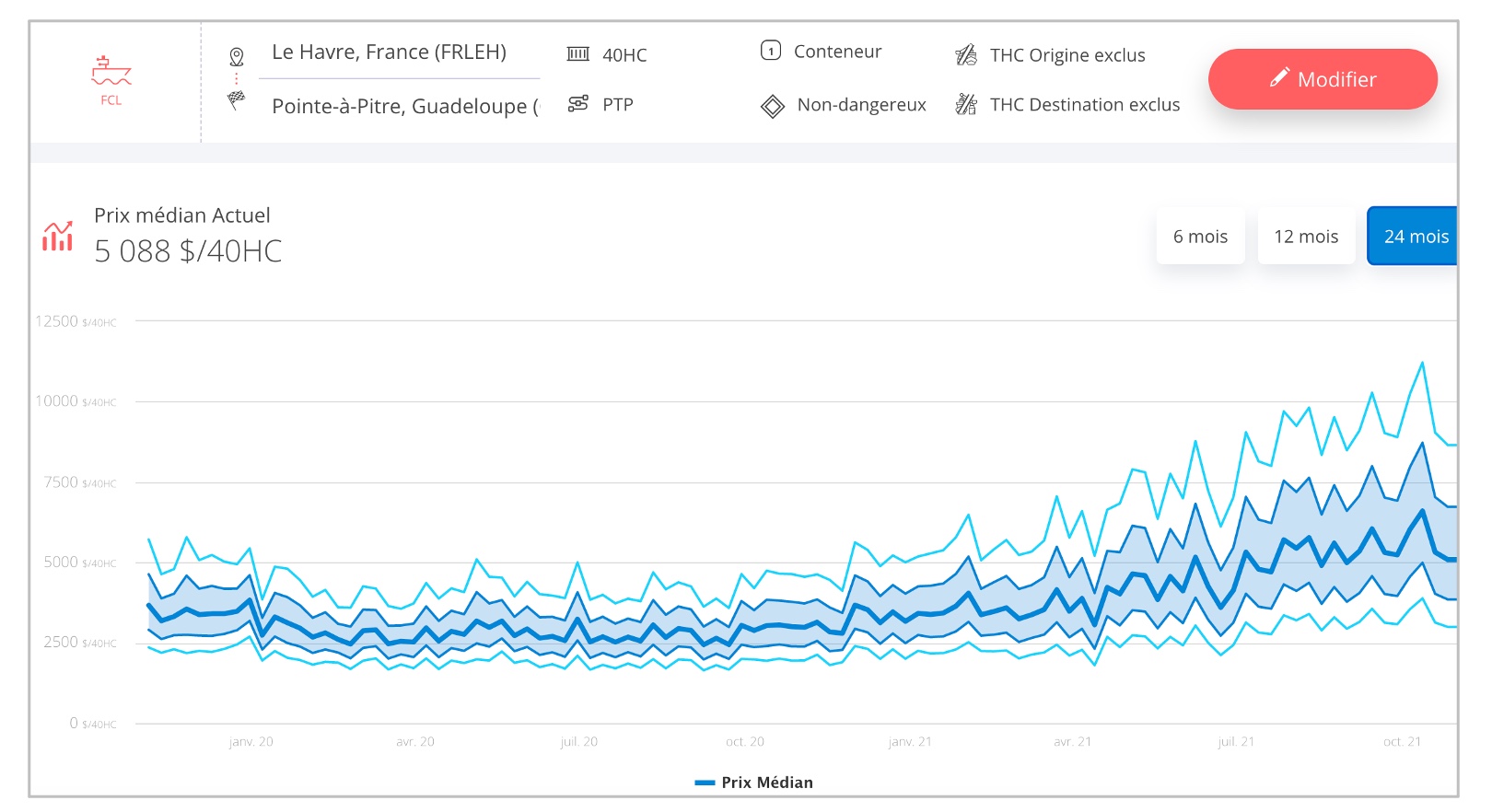Screen dimensions: 1492x812
Task: Switch chart to 6 mois
Action: click(x=1200, y=237)
